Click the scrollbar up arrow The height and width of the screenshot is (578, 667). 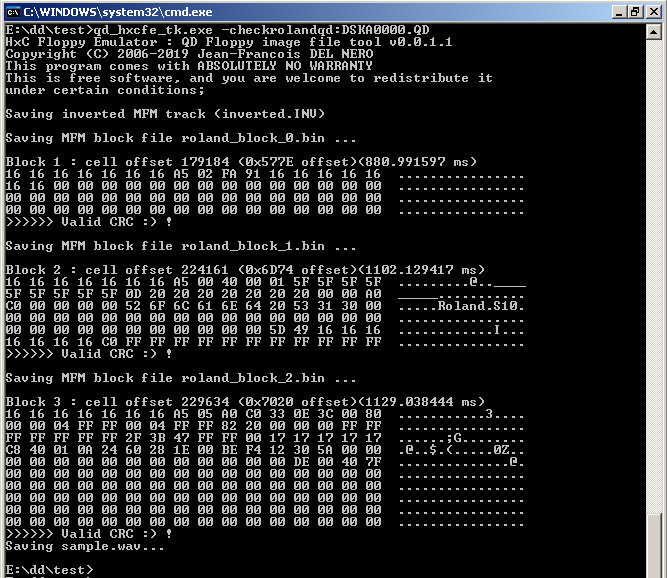[653, 32]
